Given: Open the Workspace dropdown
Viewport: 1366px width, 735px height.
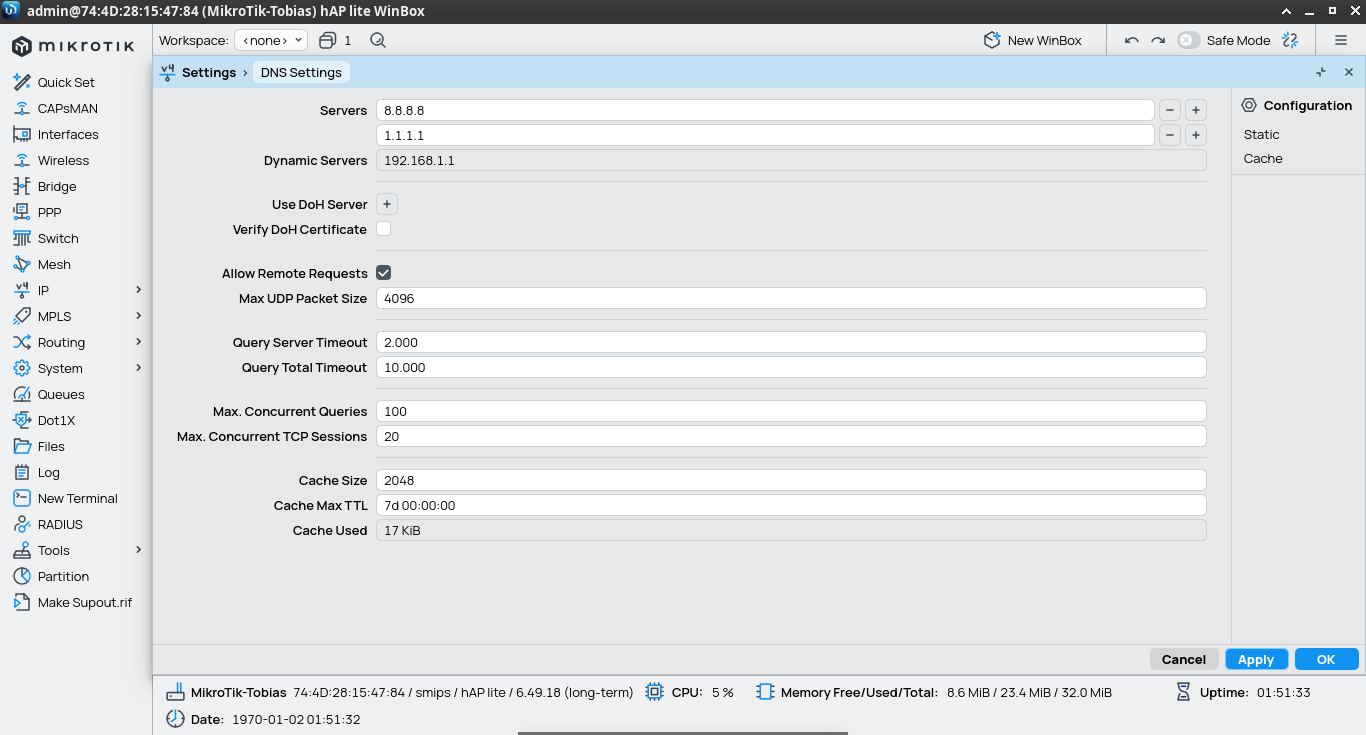Looking at the screenshot, I should pos(271,41).
